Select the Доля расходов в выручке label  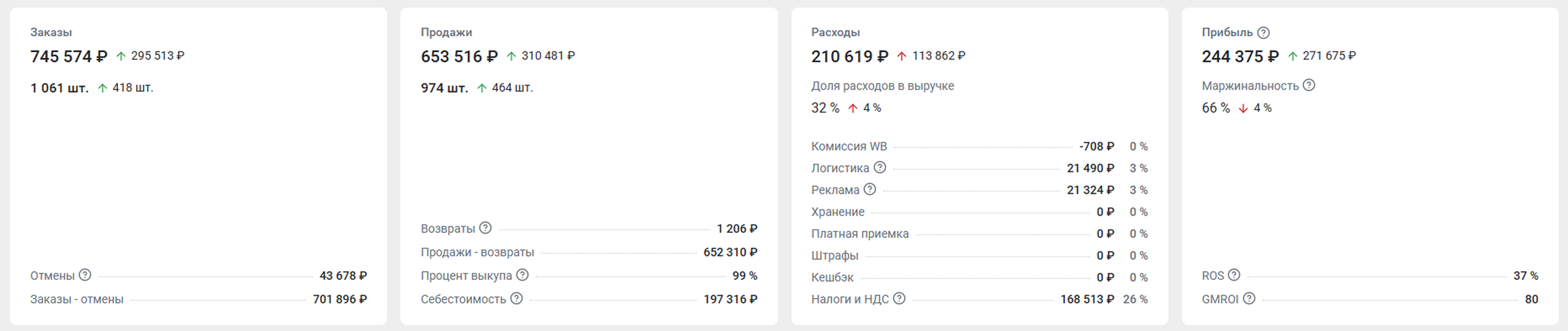(x=882, y=86)
